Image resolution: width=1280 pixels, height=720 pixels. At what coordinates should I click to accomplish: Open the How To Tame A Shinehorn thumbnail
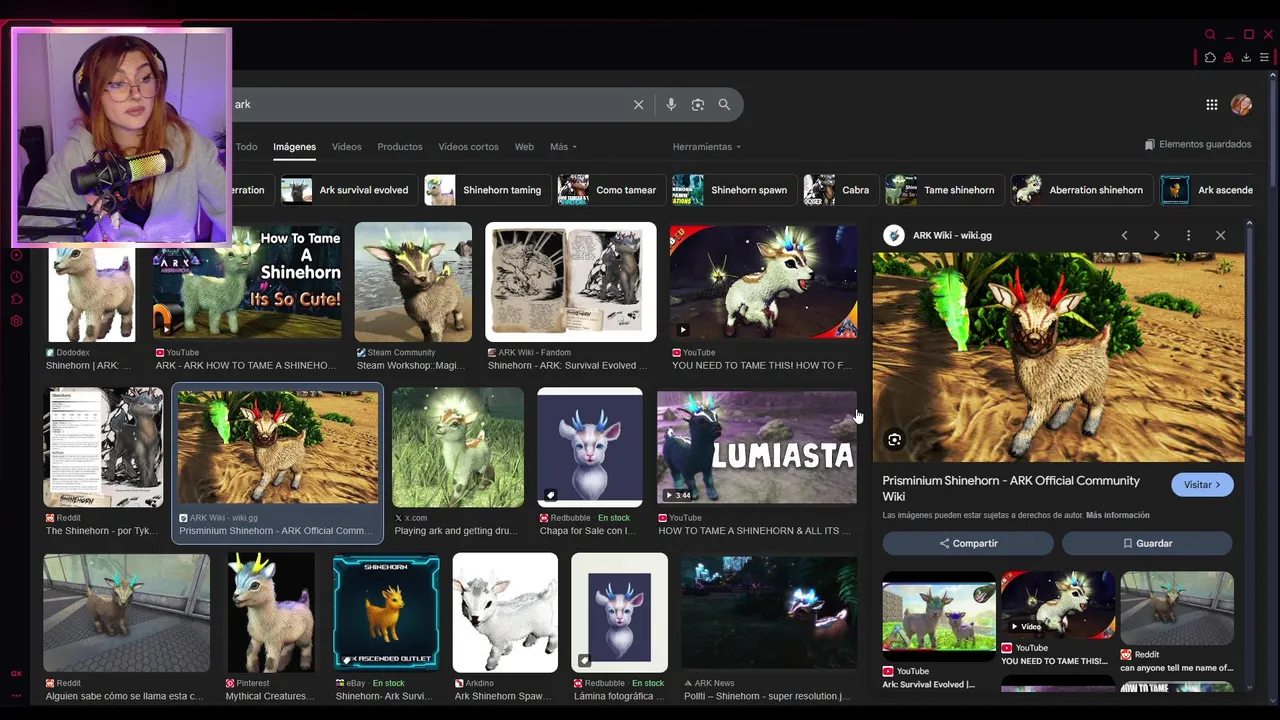point(247,282)
